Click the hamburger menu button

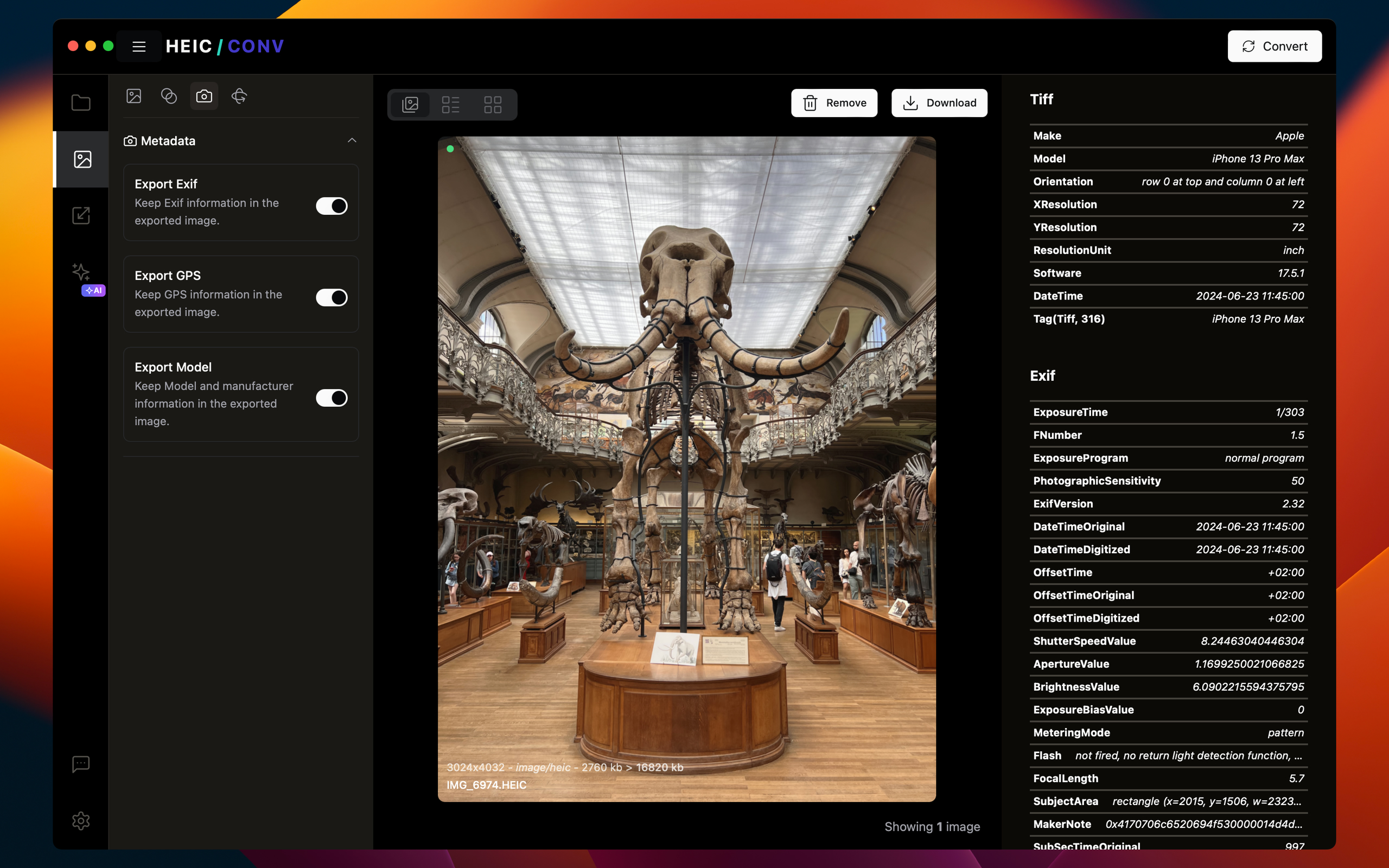(139, 47)
